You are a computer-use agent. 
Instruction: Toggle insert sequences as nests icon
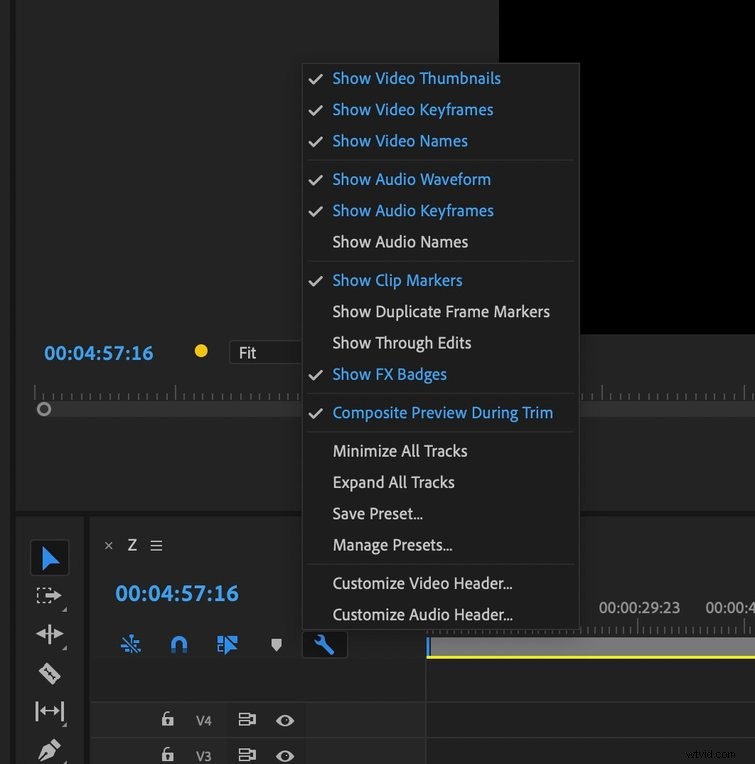coord(131,644)
